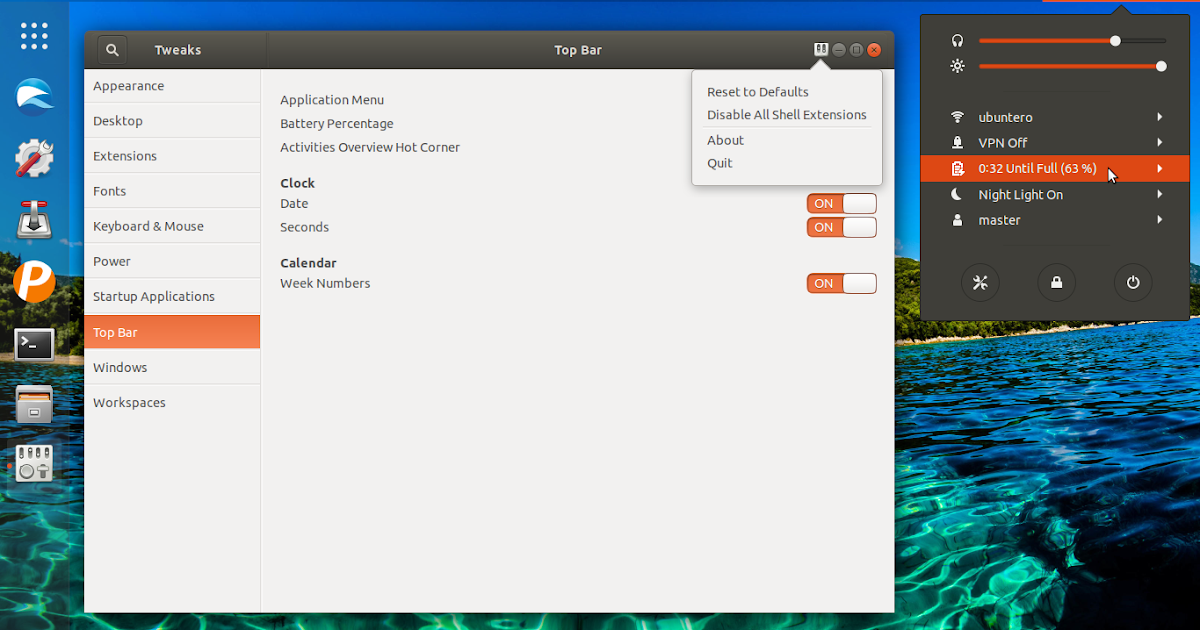Open the gear and wrench settings dock icon
Image resolution: width=1200 pixels, height=630 pixels.
(x=34, y=158)
